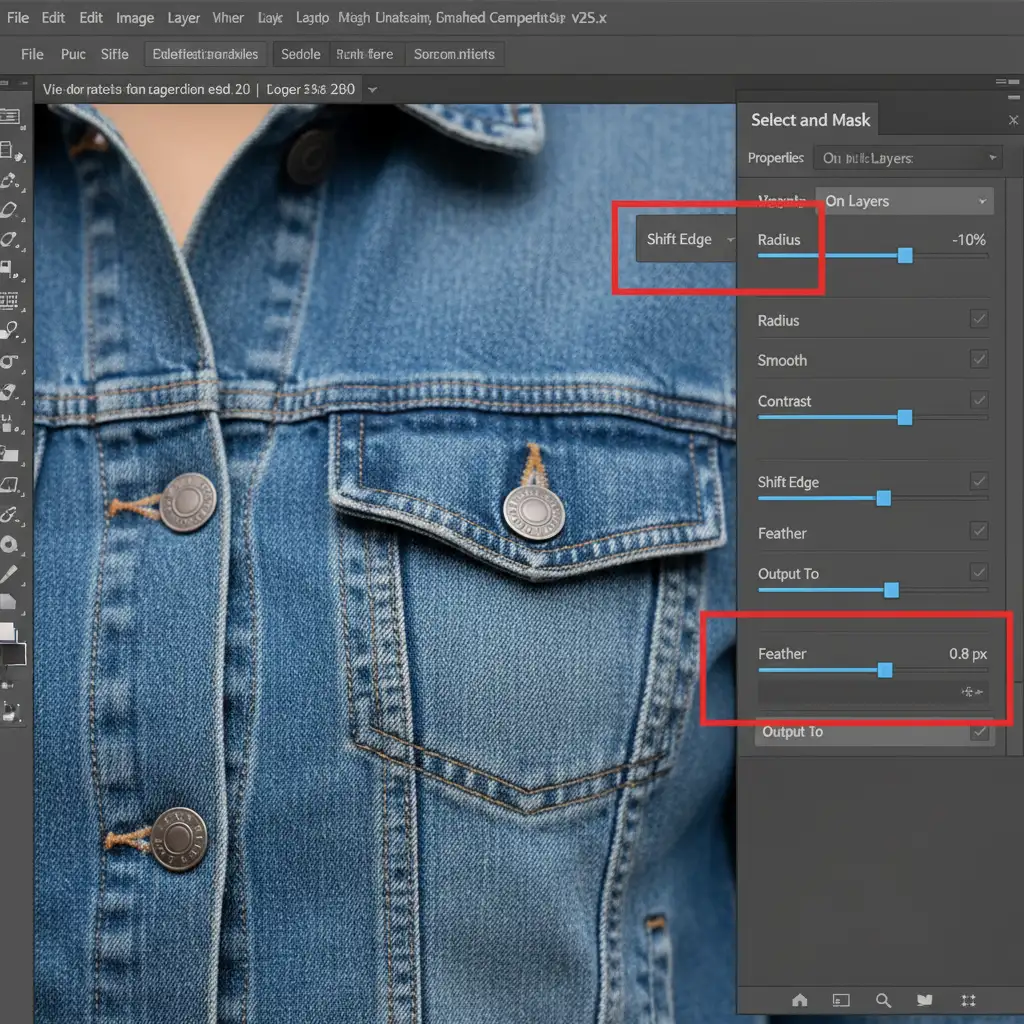Open the 'On Layers' view dropdown
1024x1024 pixels.
(x=904, y=201)
